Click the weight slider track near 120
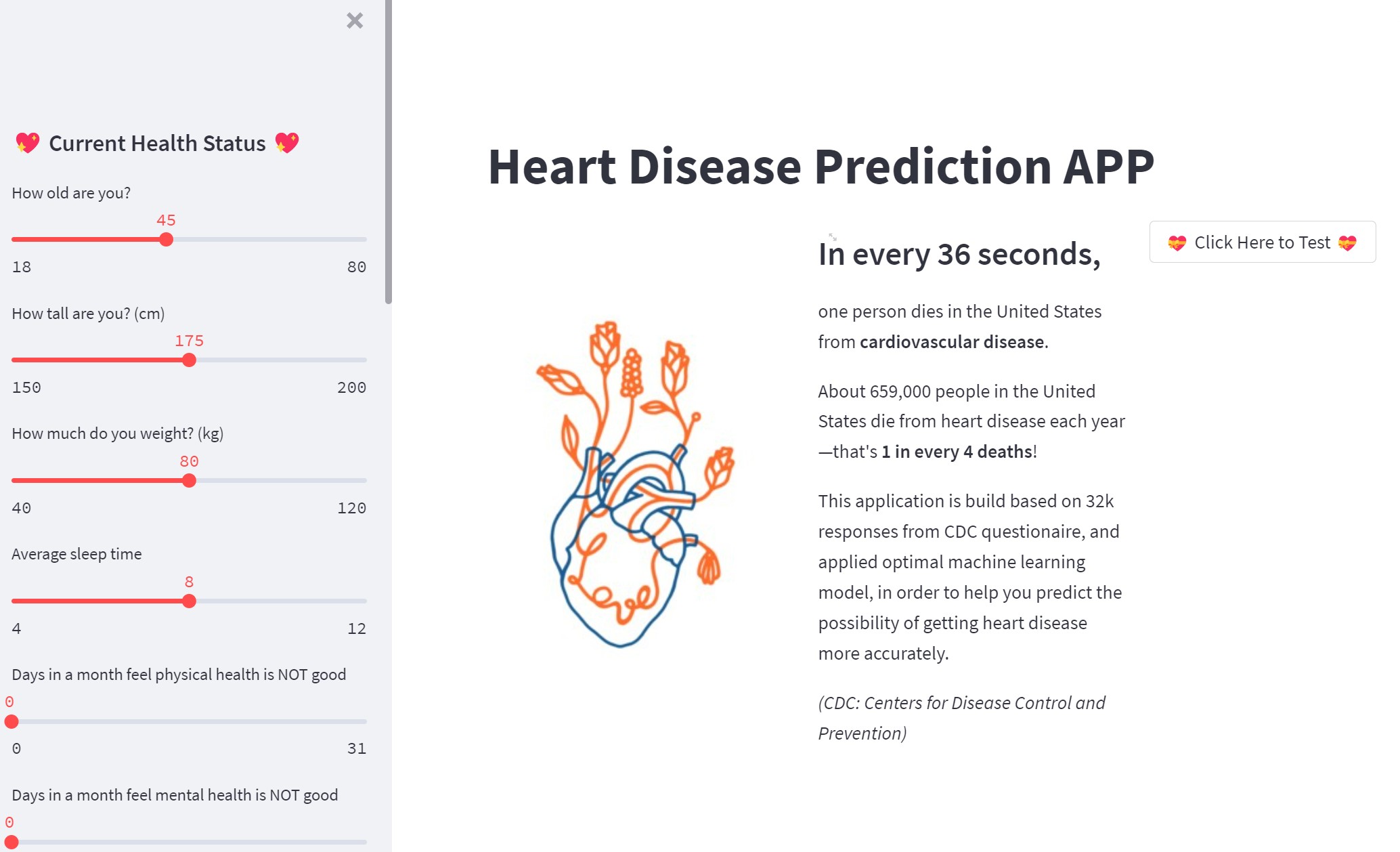The height and width of the screenshot is (852, 1400). 359,480
